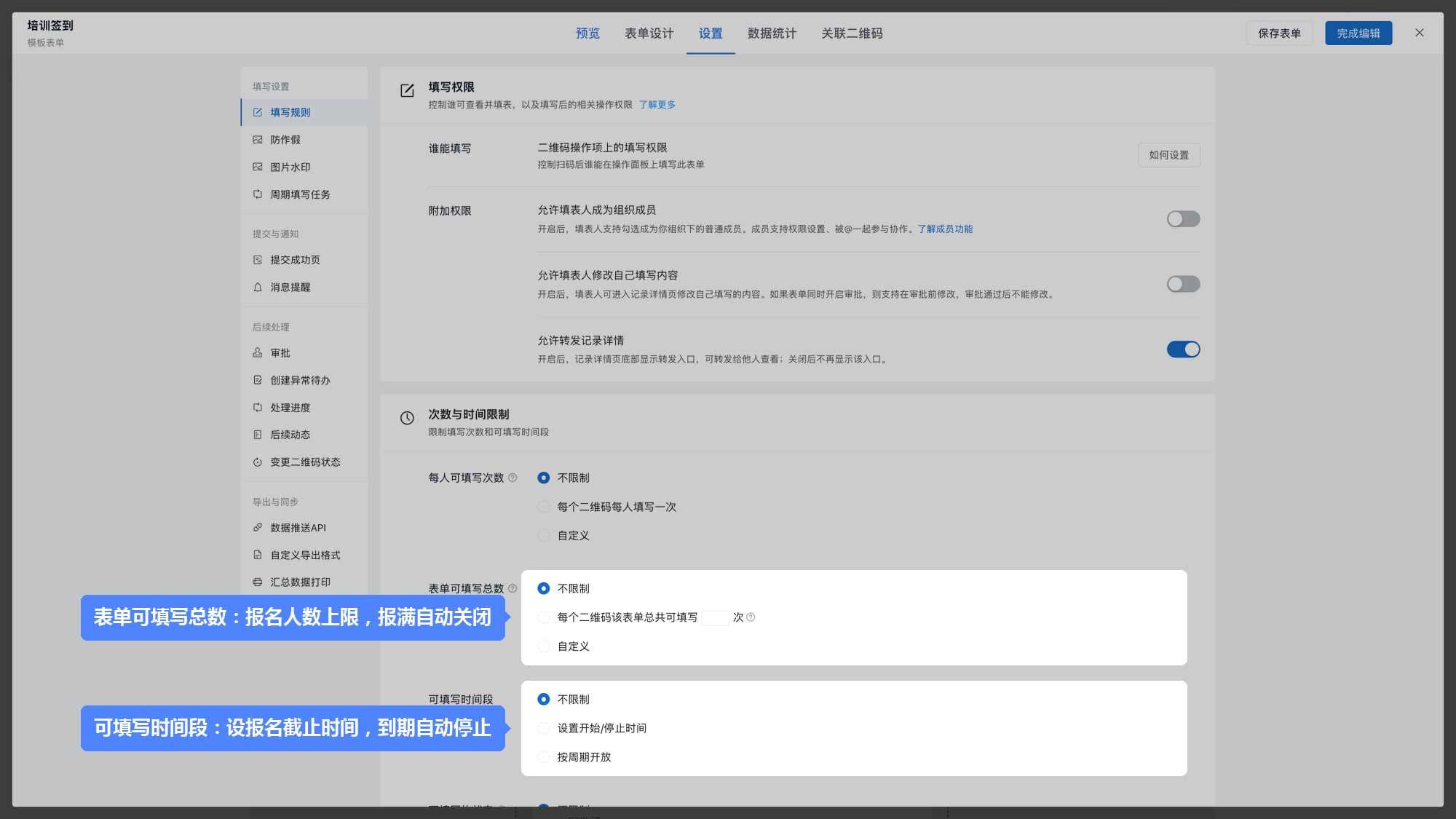Viewport: 1456px width, 819px height.
Task: Click the 周期填写任务 sidebar icon
Action: coord(258,194)
